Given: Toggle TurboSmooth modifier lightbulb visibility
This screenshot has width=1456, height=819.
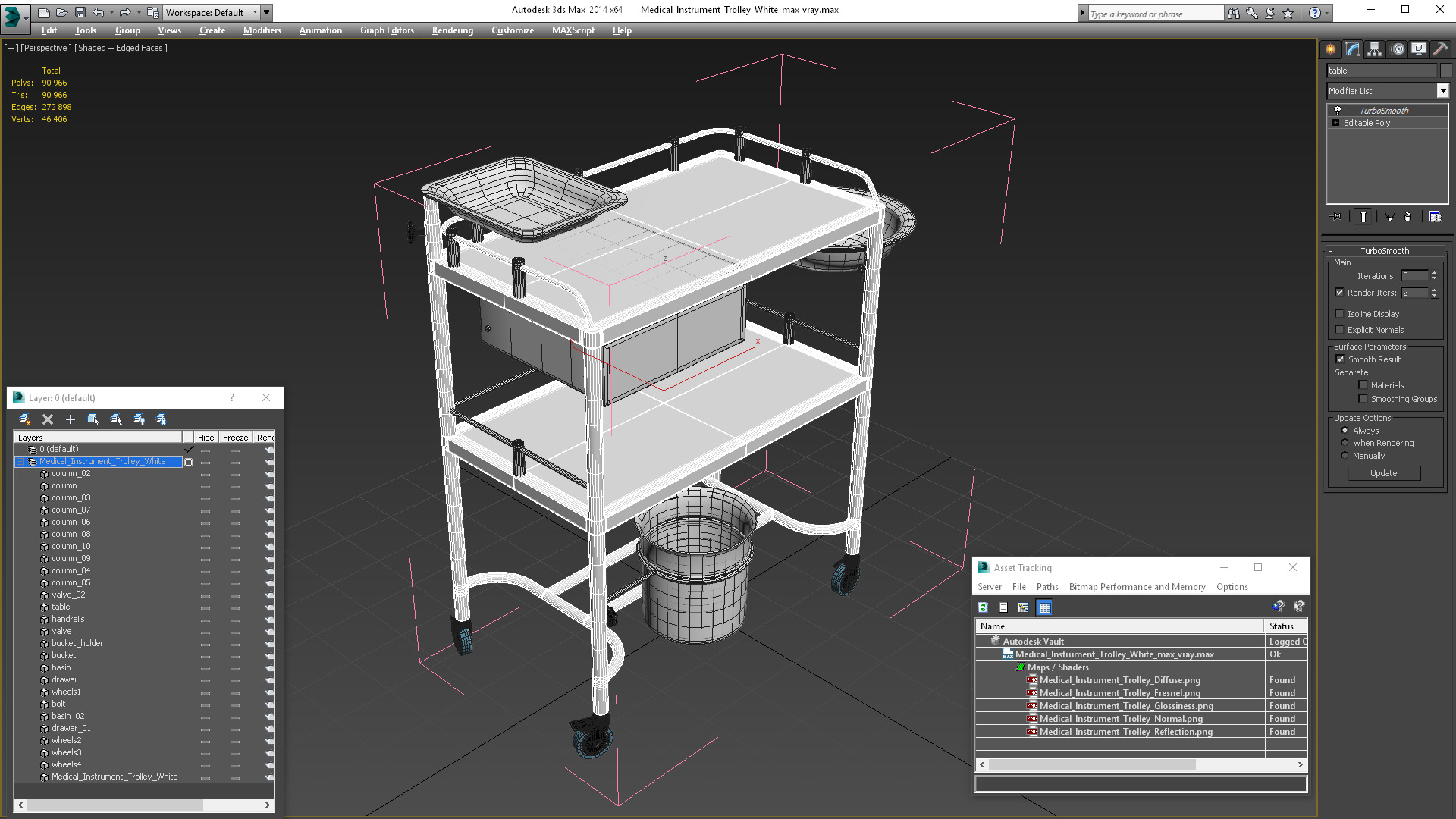Looking at the screenshot, I should point(1338,110).
